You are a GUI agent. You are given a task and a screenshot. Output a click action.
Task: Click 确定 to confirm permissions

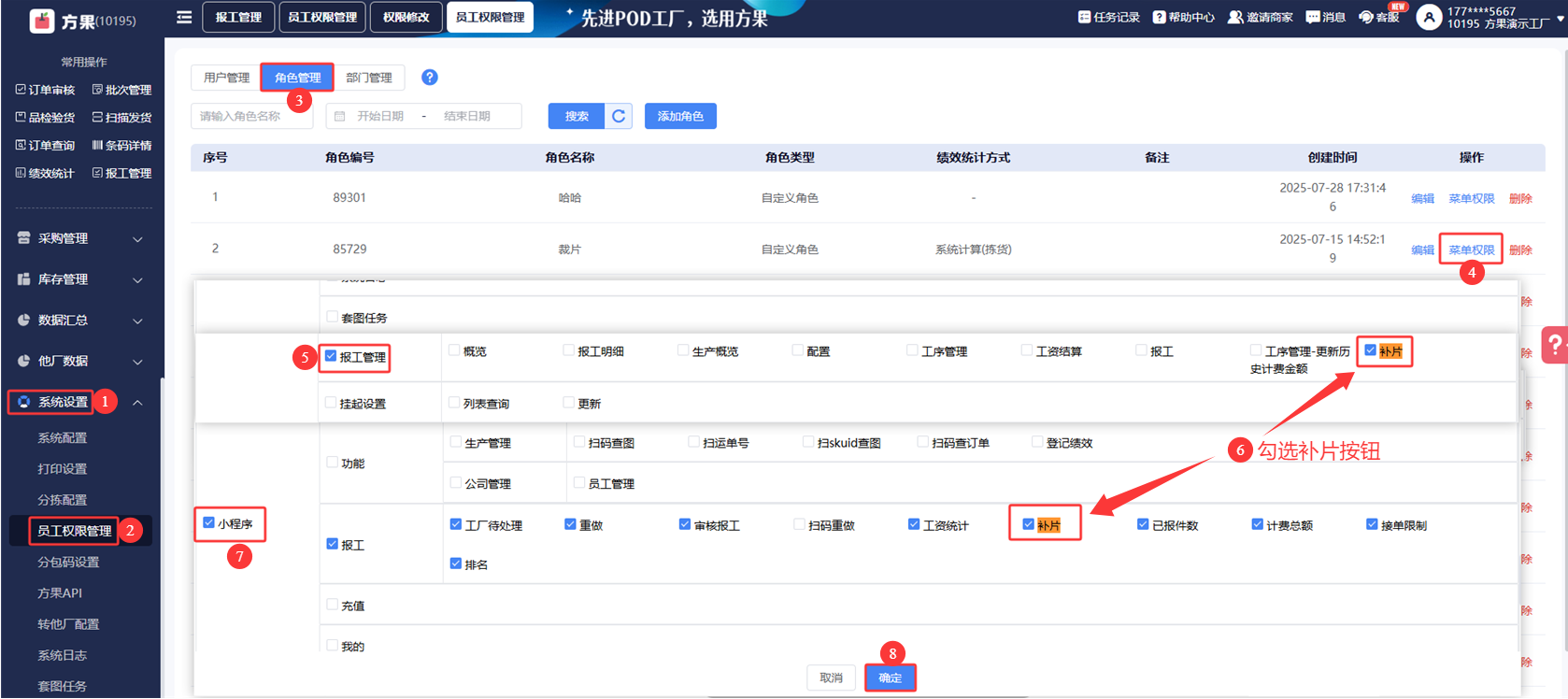click(890, 678)
